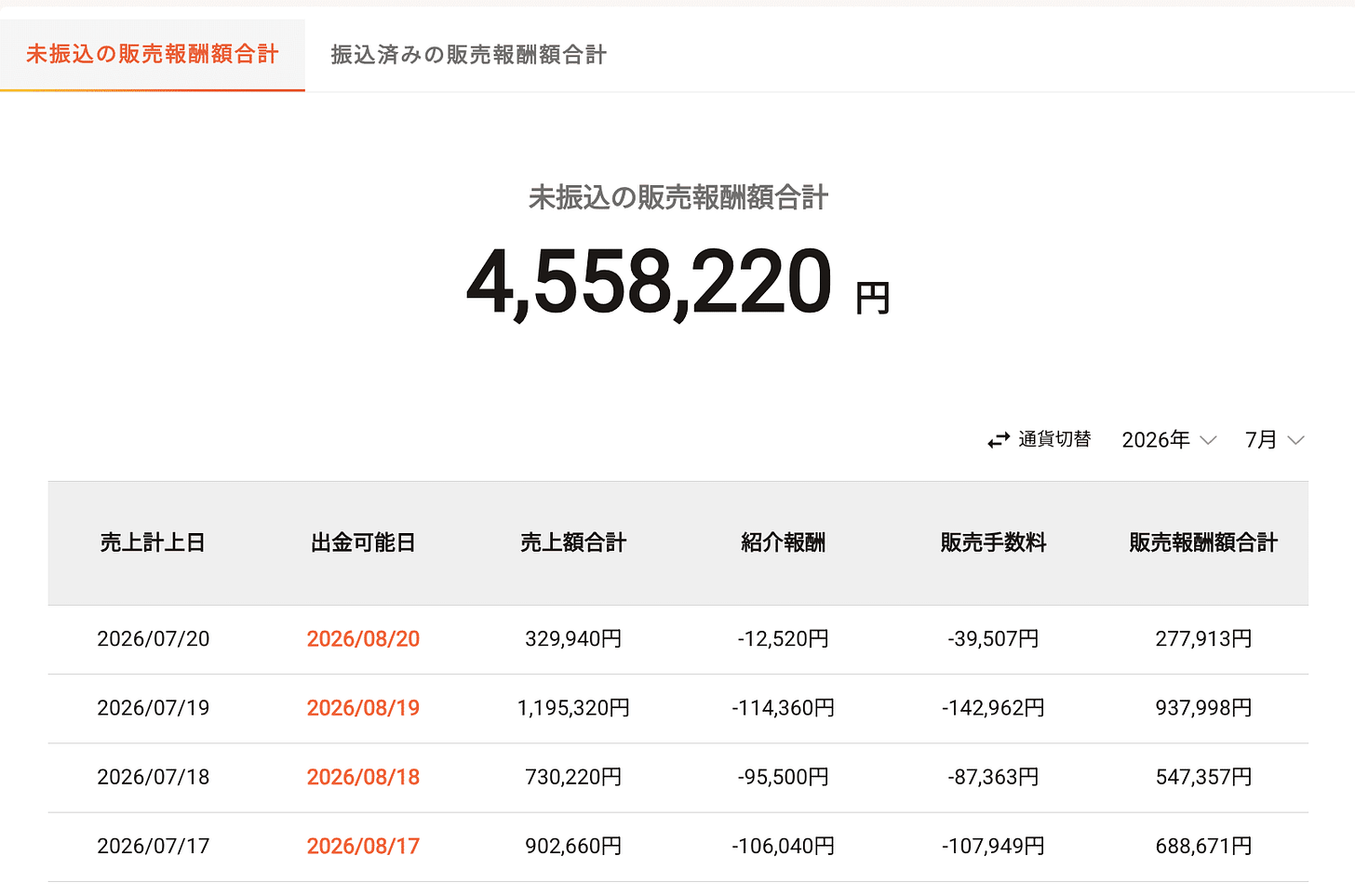Open 振込済みの販売報酬額合計 tab
The width and height of the screenshot is (1355, 896).
coord(468,55)
